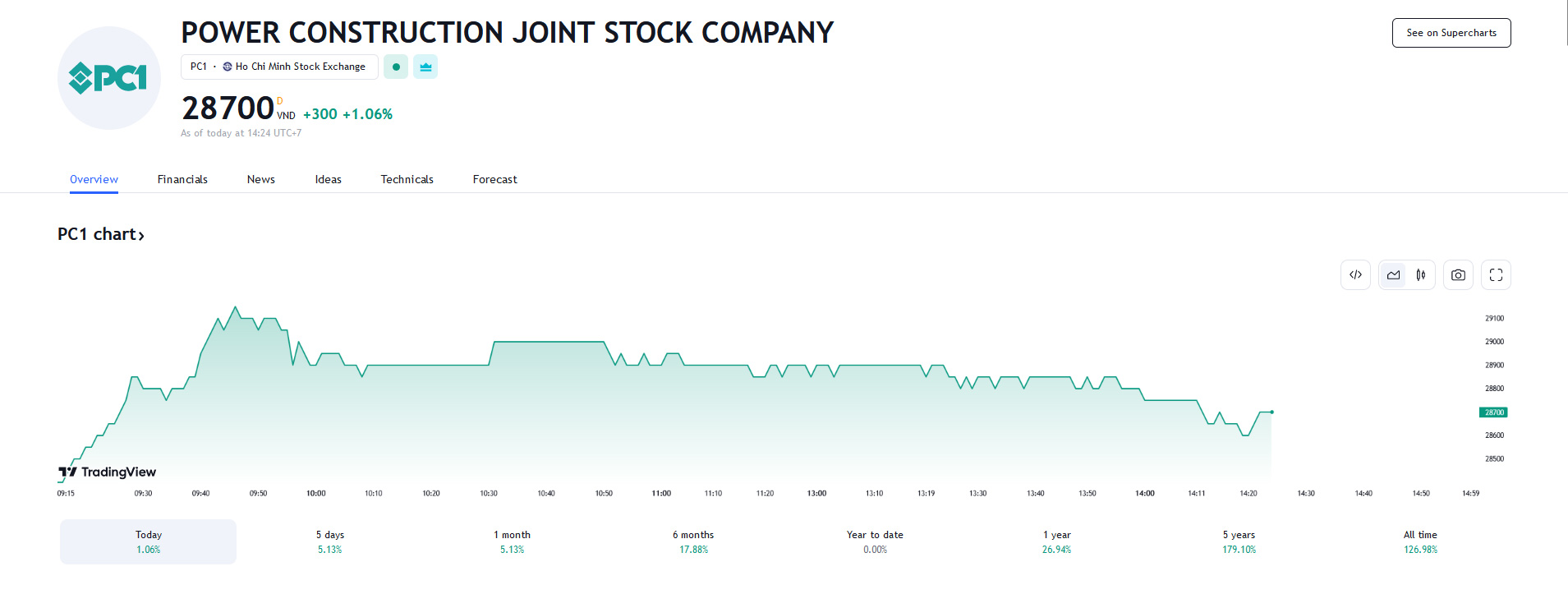This screenshot has width=1568, height=608.
Task: Switch to the Technicals tab
Action: tap(407, 179)
